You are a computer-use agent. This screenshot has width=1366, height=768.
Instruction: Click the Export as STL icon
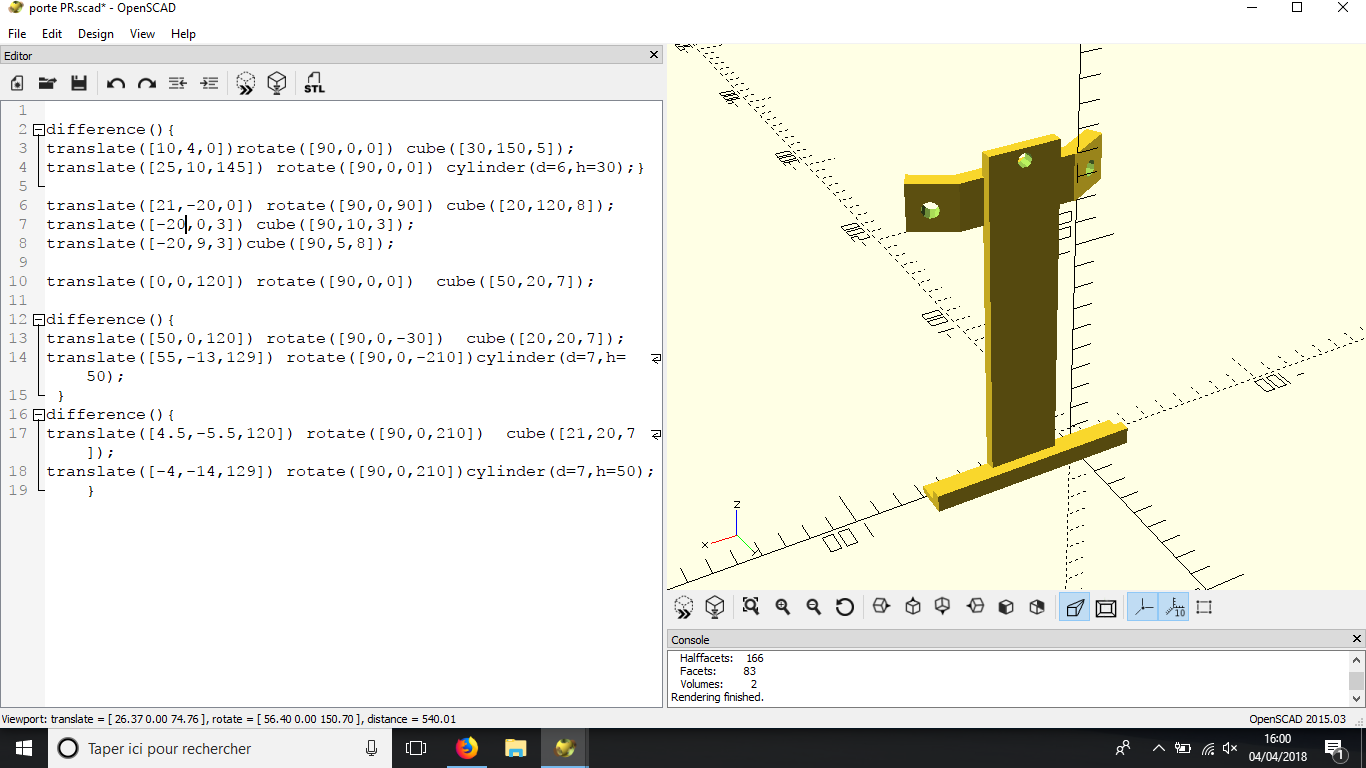[x=314, y=83]
